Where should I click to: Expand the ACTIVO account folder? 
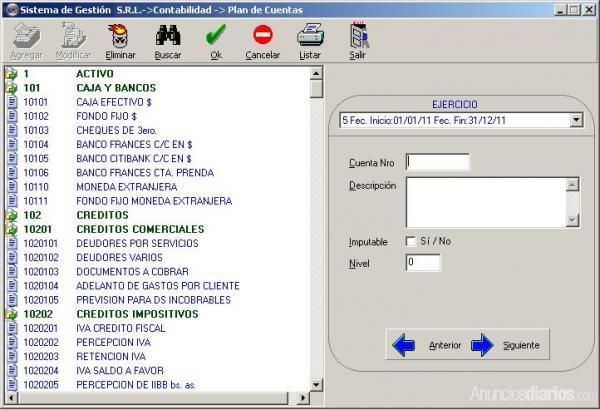(x=11, y=74)
